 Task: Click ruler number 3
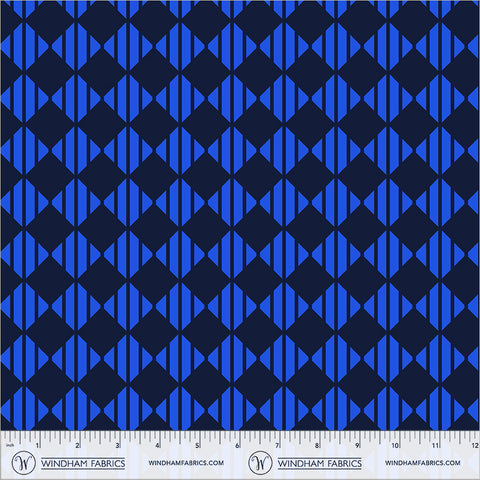[x=118, y=446]
